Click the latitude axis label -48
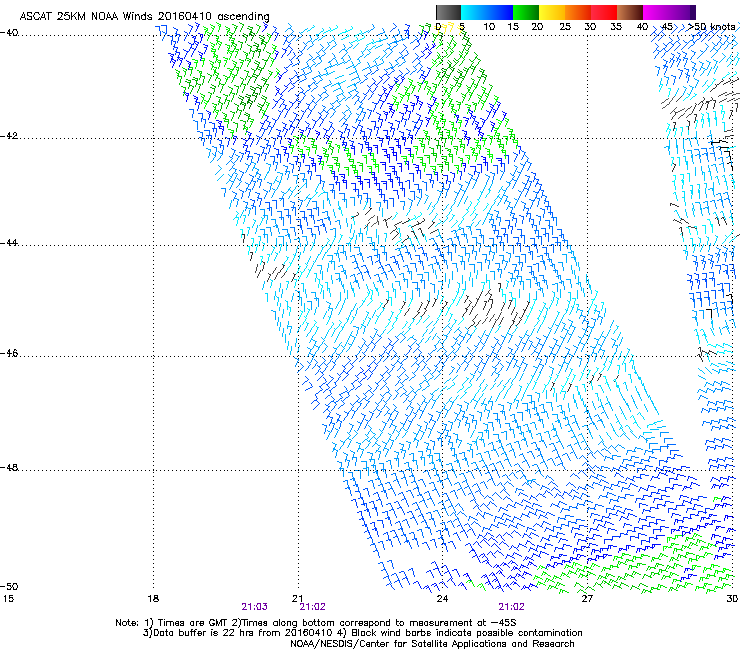This screenshot has height=650, width=740. [9, 467]
